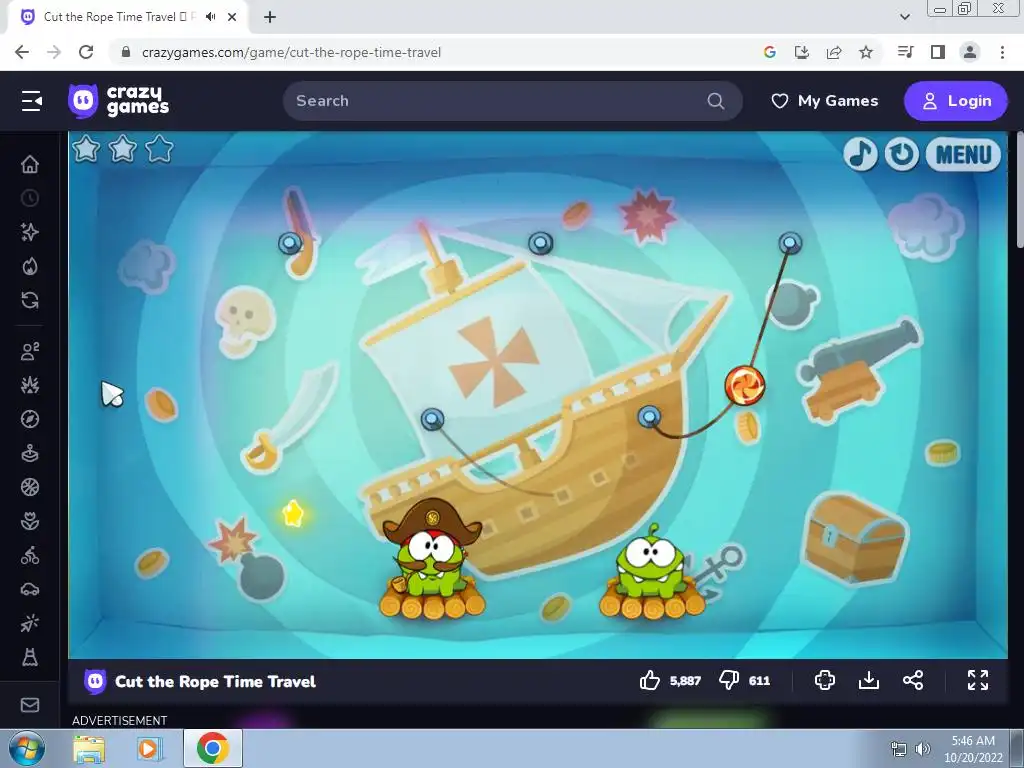Click the swirl candy hanging on the rope
This screenshot has height=768, width=1024.
click(744, 385)
